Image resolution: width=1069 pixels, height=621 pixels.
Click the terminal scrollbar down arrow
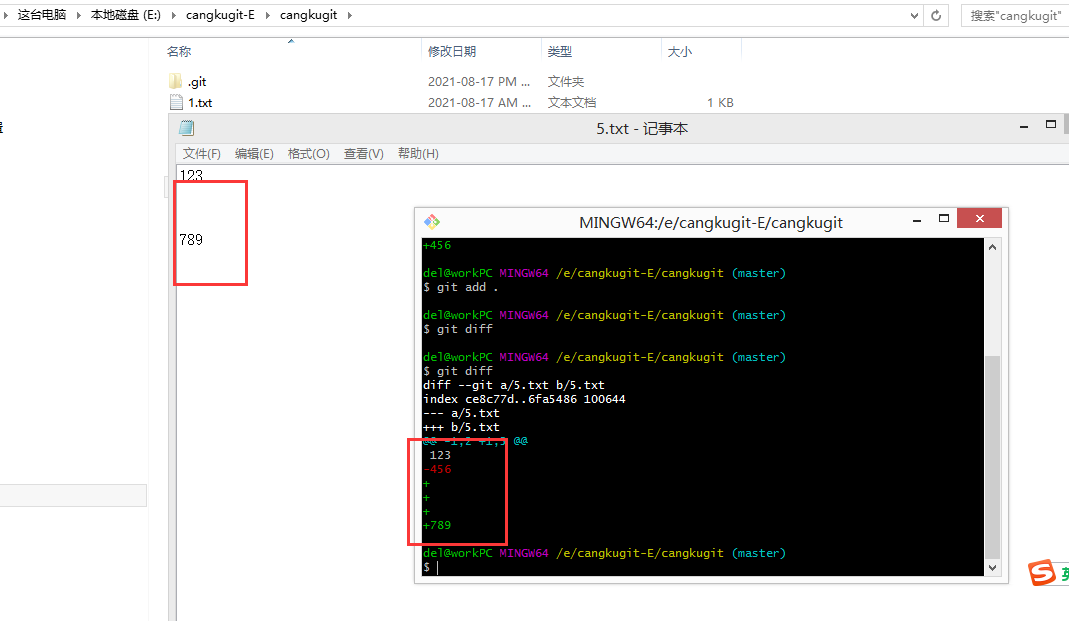(x=993, y=567)
